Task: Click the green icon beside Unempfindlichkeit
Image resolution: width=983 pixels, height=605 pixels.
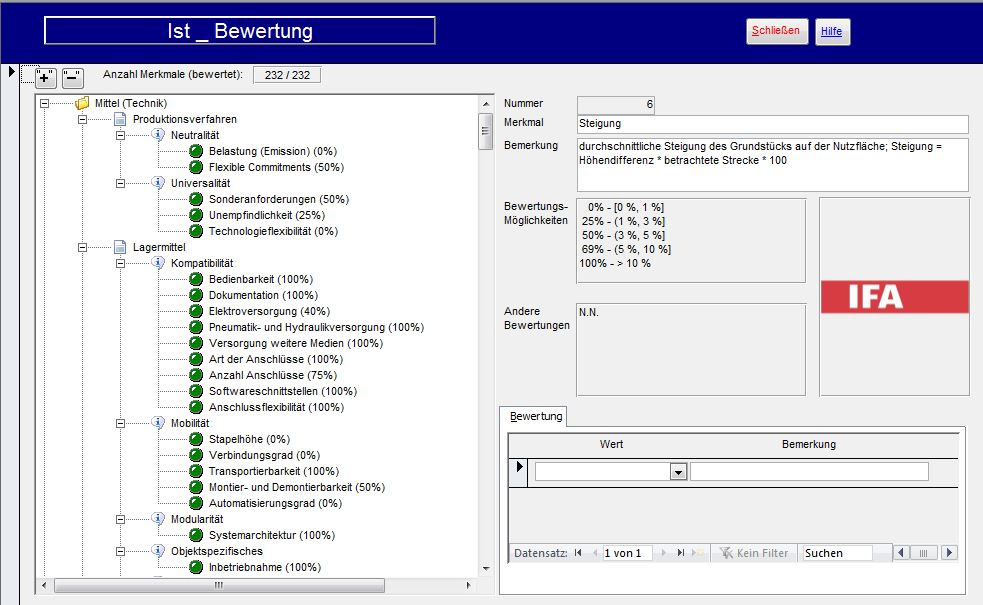Action: pos(196,215)
